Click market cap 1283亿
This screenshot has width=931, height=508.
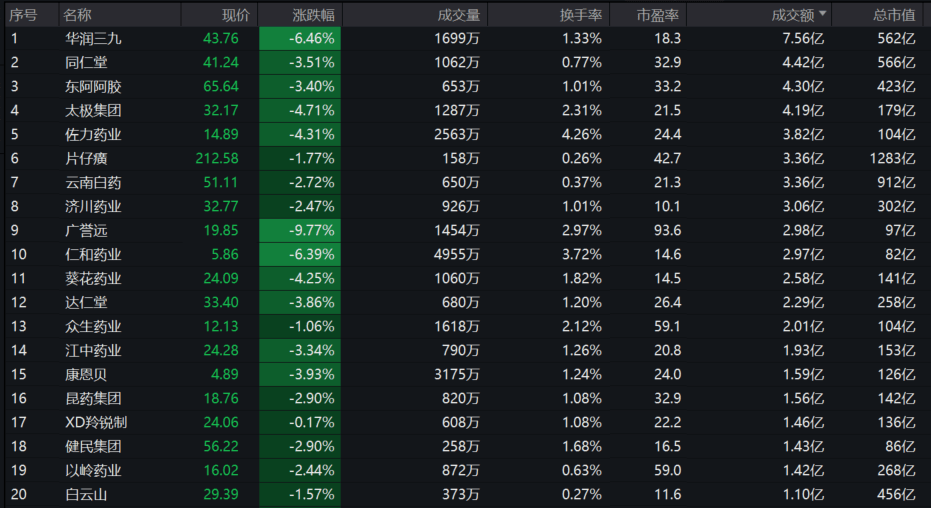(x=892, y=158)
